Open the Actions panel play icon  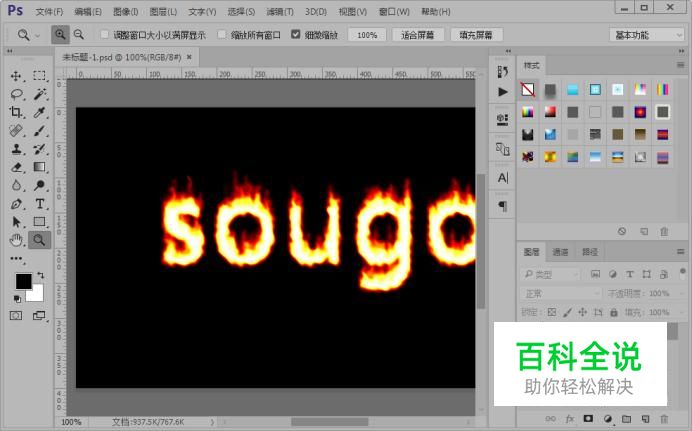click(503, 92)
